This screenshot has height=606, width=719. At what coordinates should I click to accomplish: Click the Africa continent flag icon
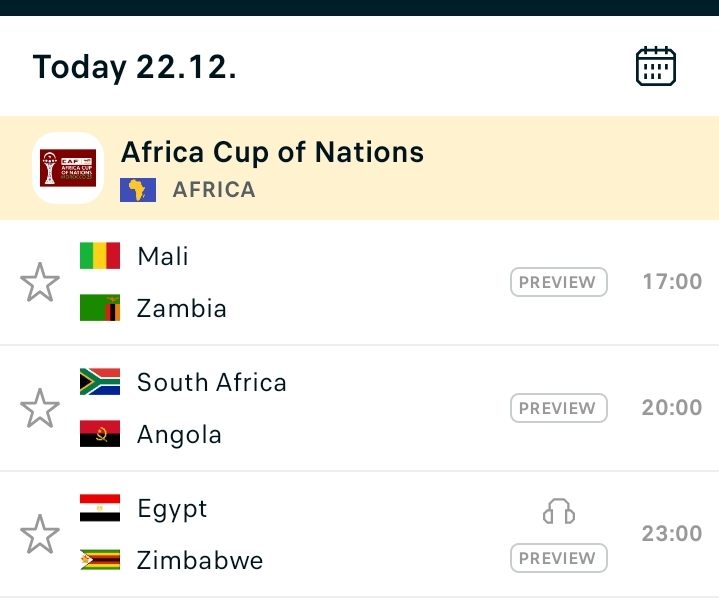pyautogui.click(x=138, y=190)
